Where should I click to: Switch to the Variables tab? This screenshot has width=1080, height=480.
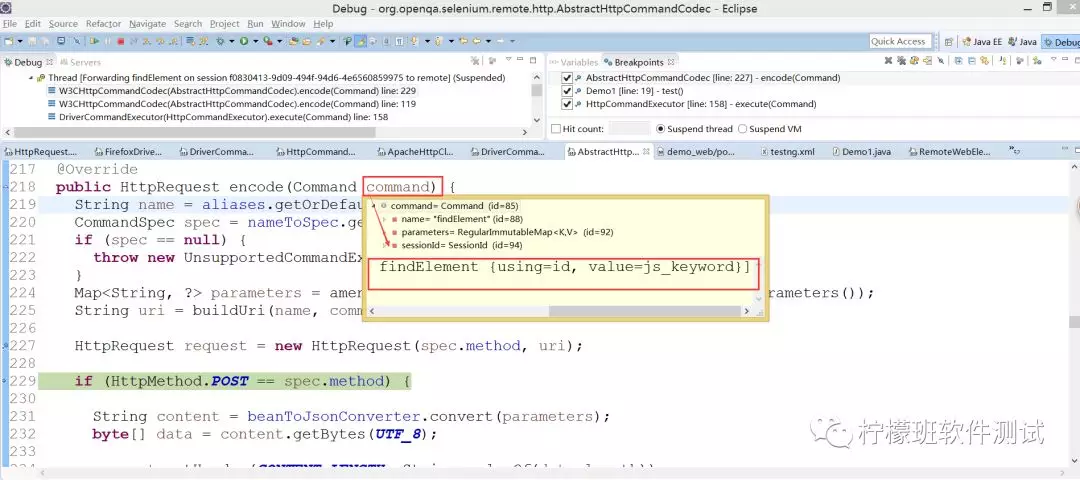pyautogui.click(x=578, y=62)
